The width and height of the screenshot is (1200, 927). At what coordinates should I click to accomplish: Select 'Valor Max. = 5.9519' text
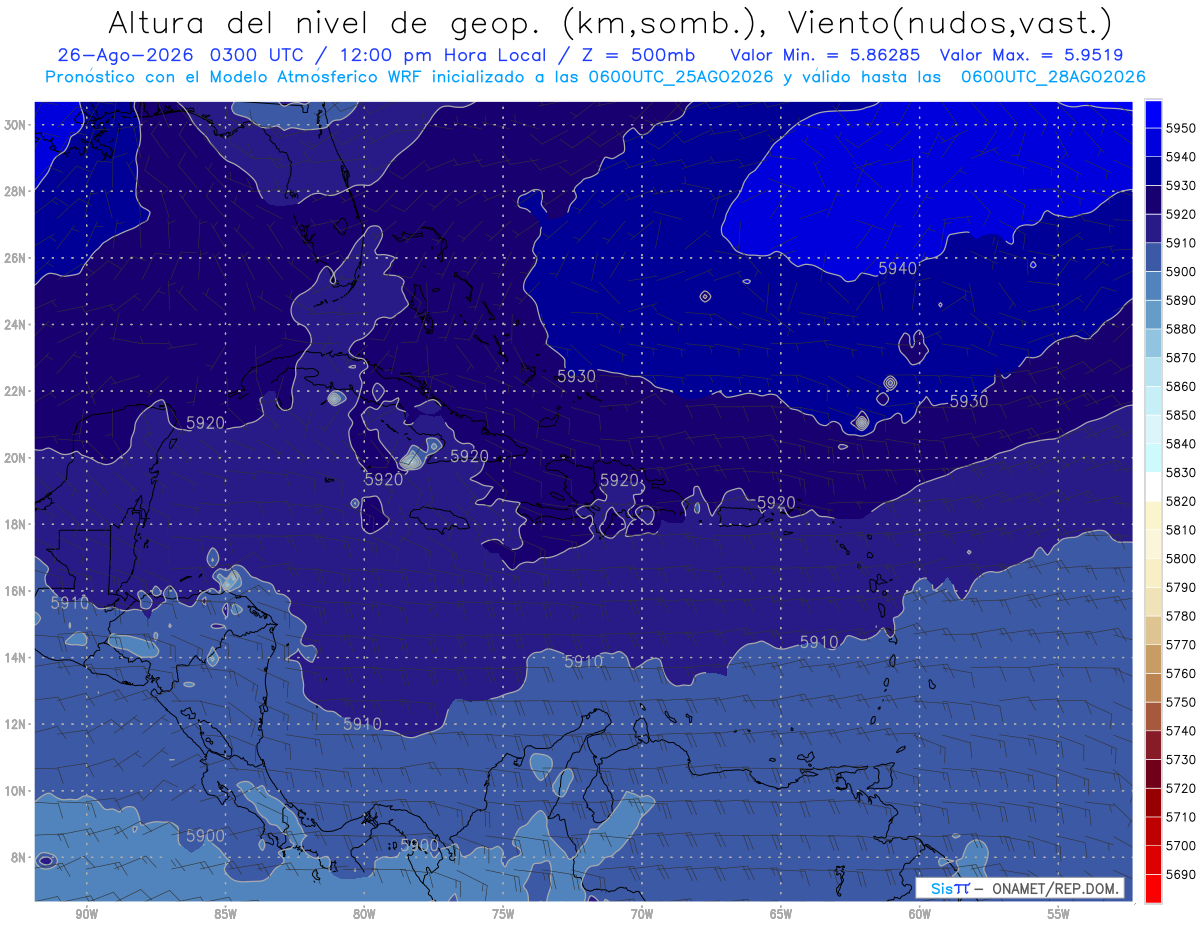(1031, 54)
